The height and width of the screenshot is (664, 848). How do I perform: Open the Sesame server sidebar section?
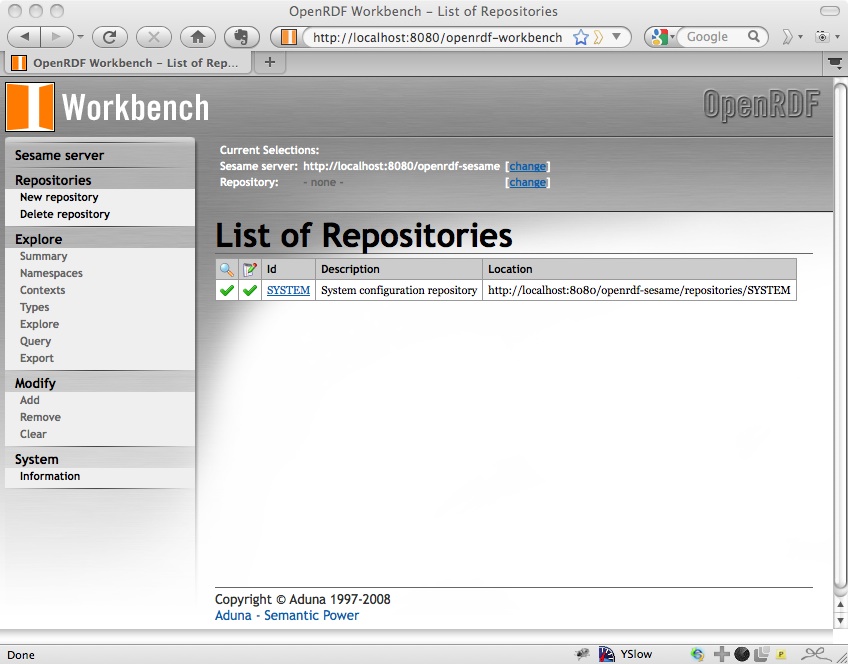pos(59,155)
